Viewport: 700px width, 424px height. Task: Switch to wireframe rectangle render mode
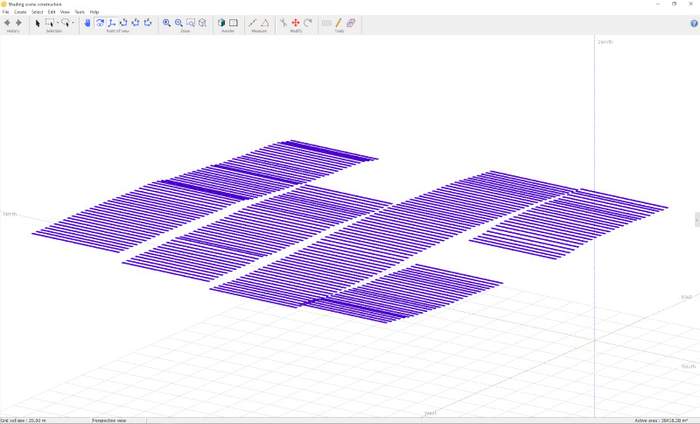pos(233,23)
